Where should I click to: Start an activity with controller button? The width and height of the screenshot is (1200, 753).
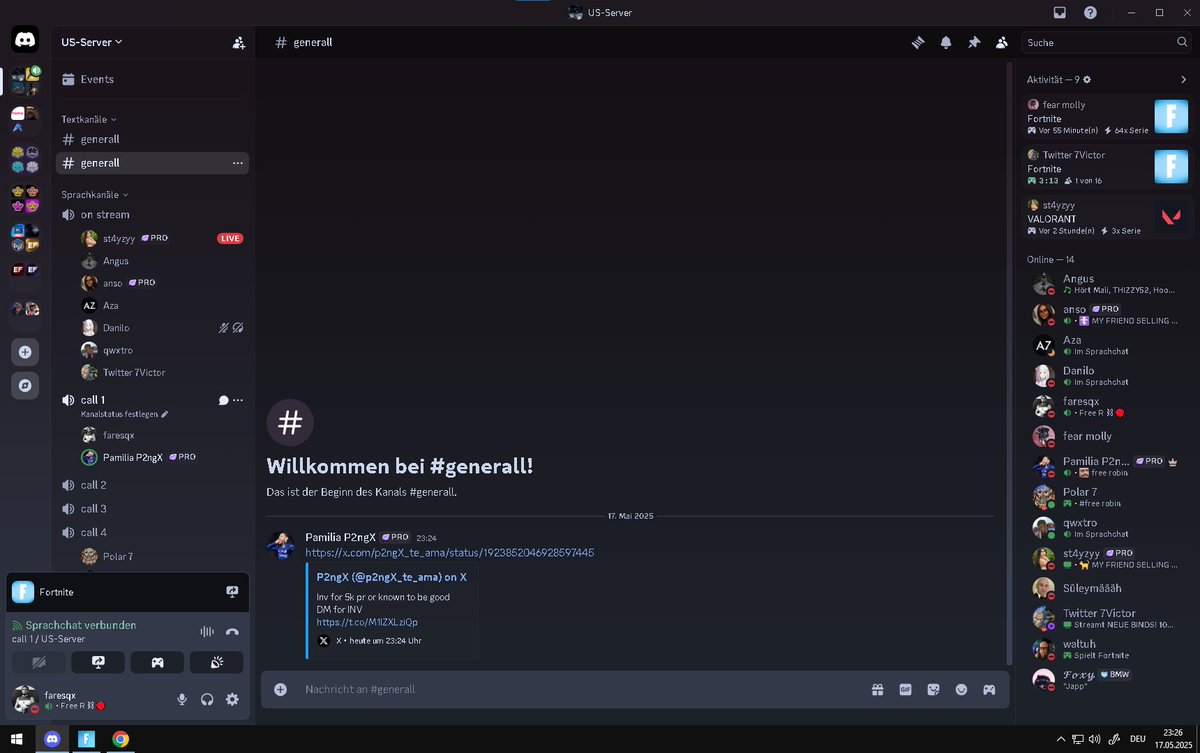157,662
